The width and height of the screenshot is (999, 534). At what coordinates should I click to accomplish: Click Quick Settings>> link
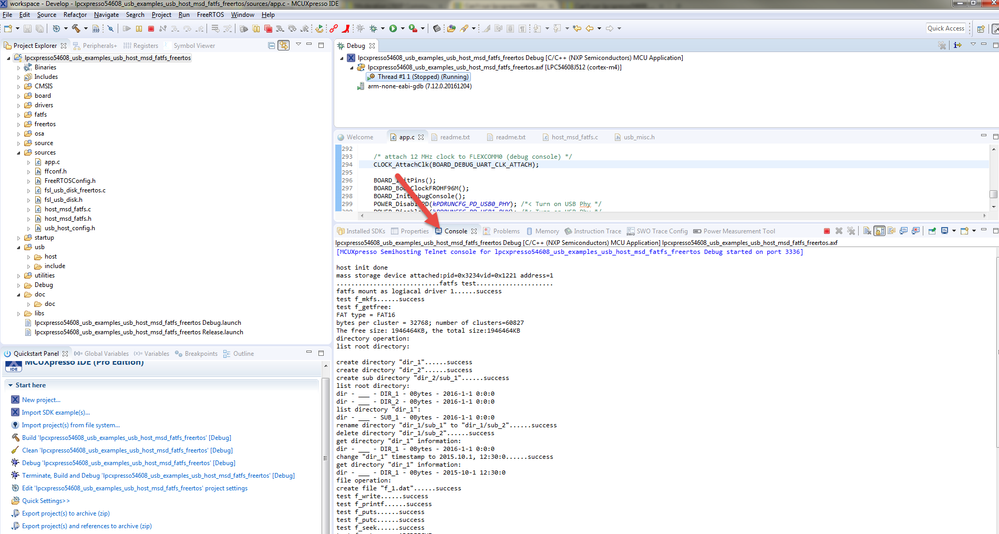(x=46, y=501)
